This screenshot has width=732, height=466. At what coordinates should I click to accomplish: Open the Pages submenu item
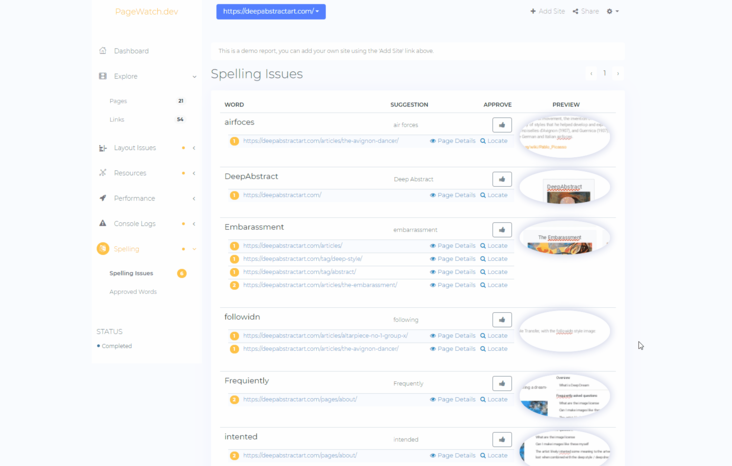coord(118,101)
